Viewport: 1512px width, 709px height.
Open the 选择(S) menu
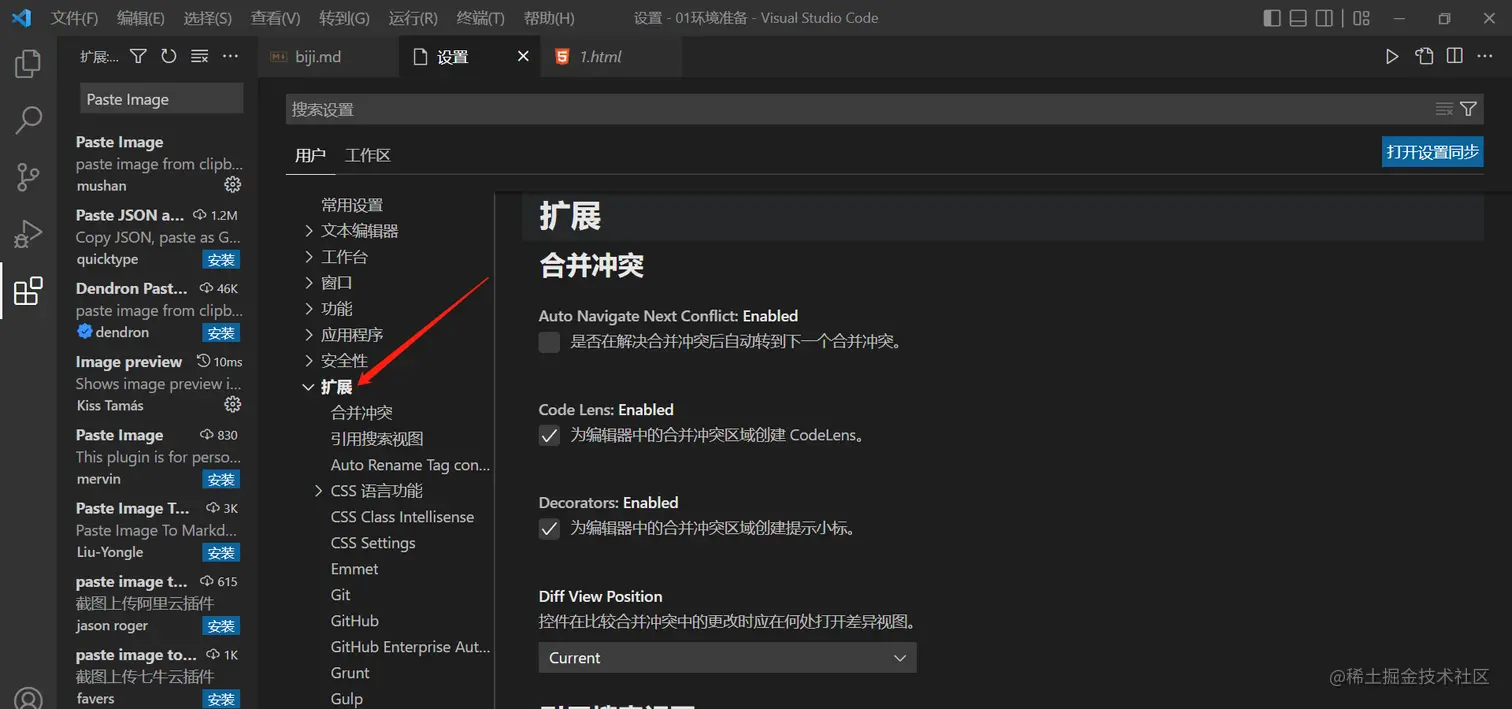pyautogui.click(x=208, y=18)
